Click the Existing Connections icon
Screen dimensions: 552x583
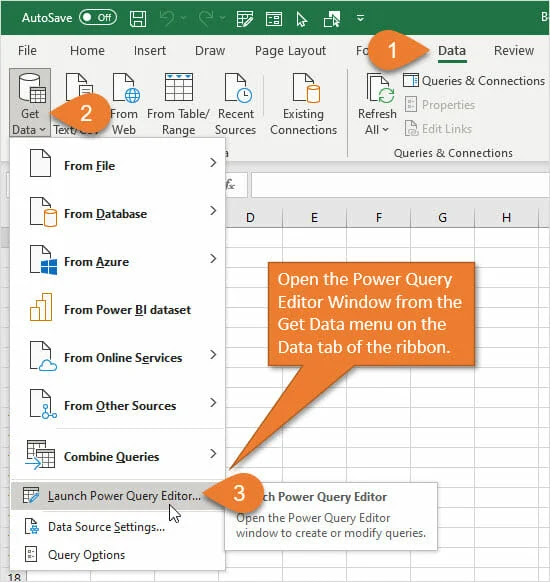(306, 88)
